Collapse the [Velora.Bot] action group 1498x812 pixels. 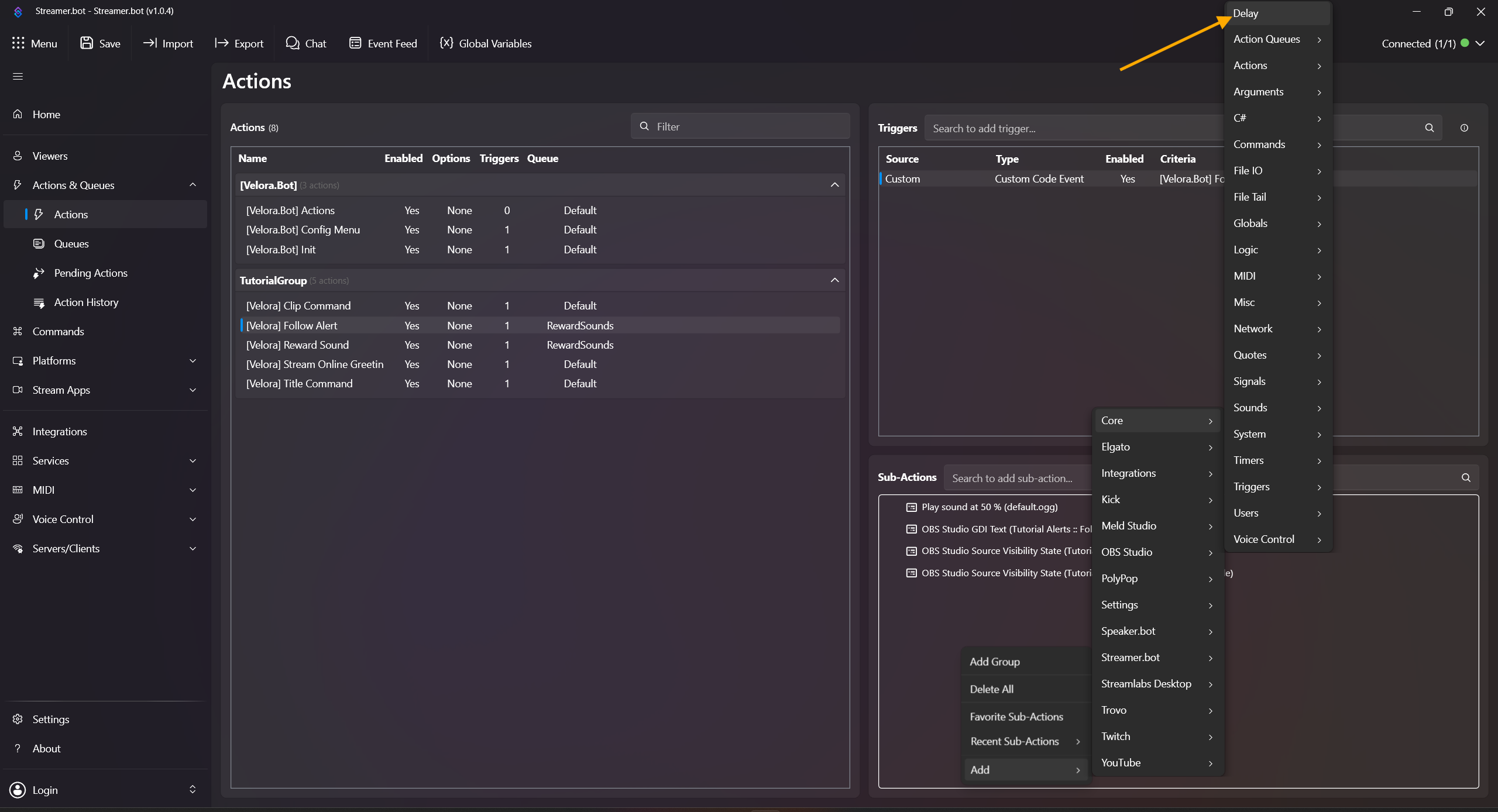click(x=834, y=185)
